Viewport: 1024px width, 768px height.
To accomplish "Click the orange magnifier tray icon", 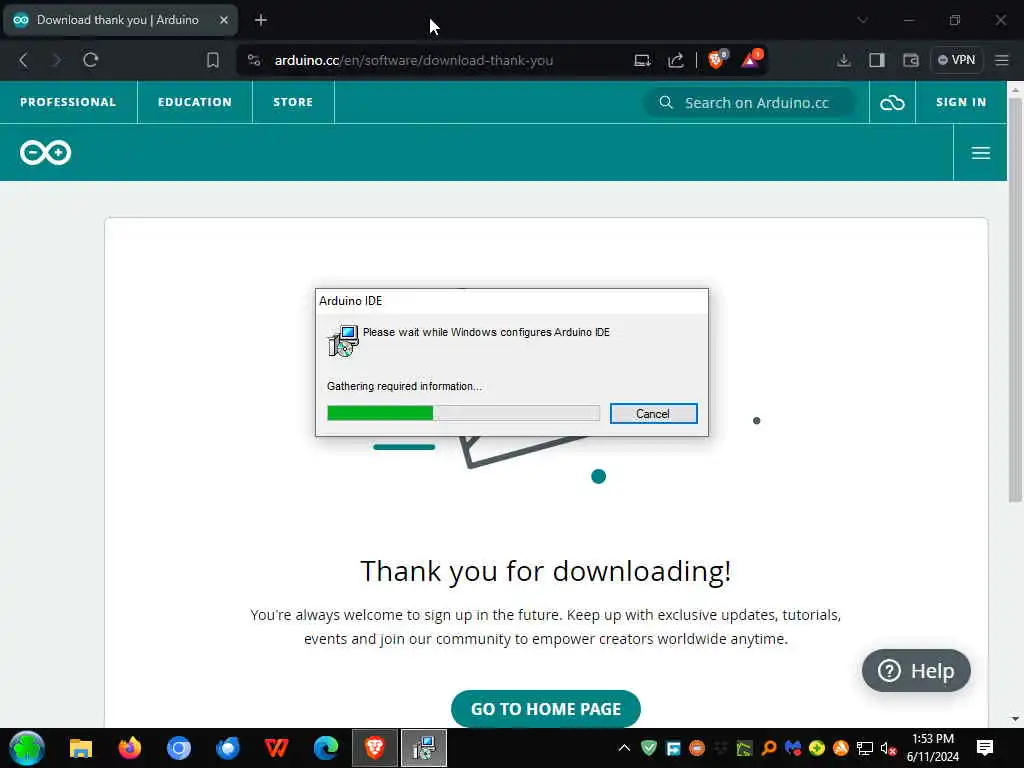I will click(769, 748).
